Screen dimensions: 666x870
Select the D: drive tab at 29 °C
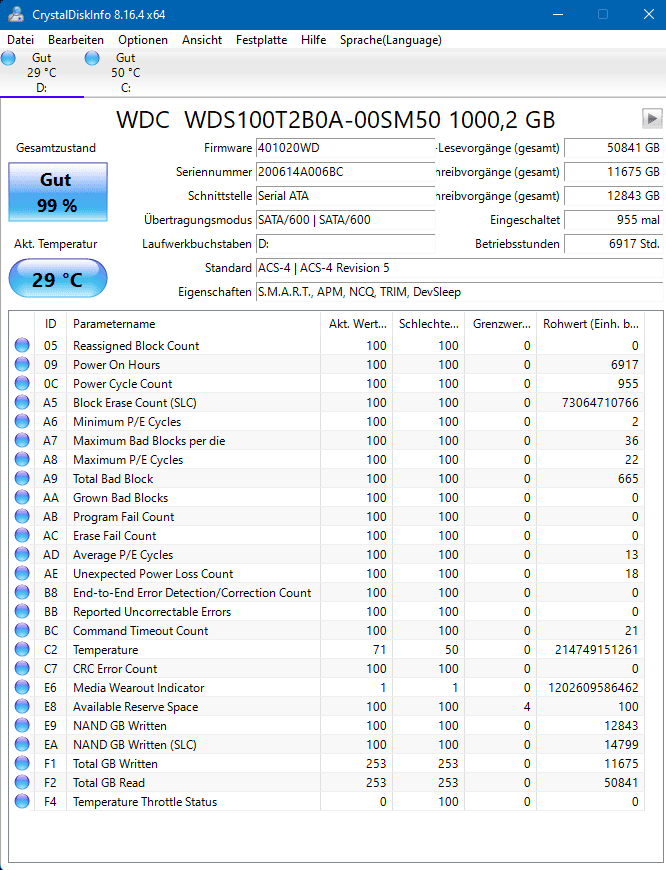click(42, 73)
